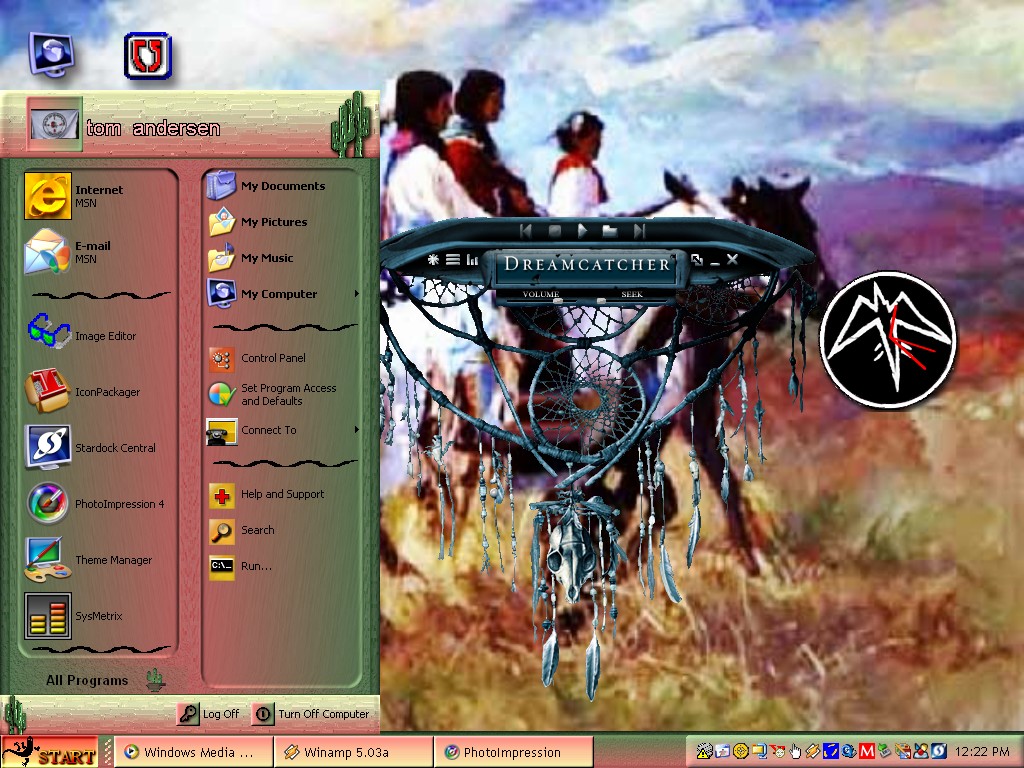Open the E-mail MSN envelope icon
This screenshot has height=768, width=1024.
tap(47, 252)
